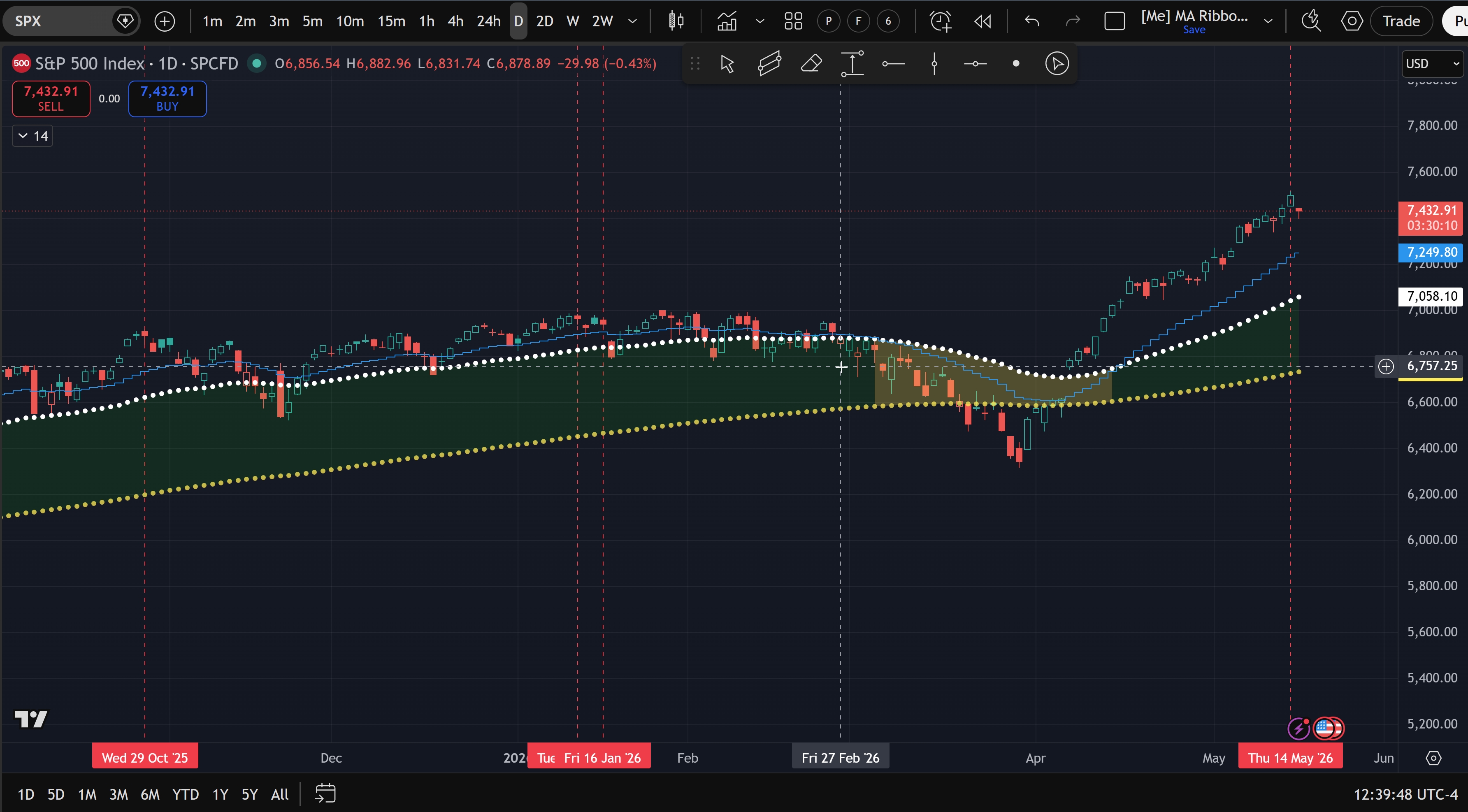Image resolution: width=1468 pixels, height=812 pixels.
Task: Open chart settings hexagon icon
Action: [1352, 22]
